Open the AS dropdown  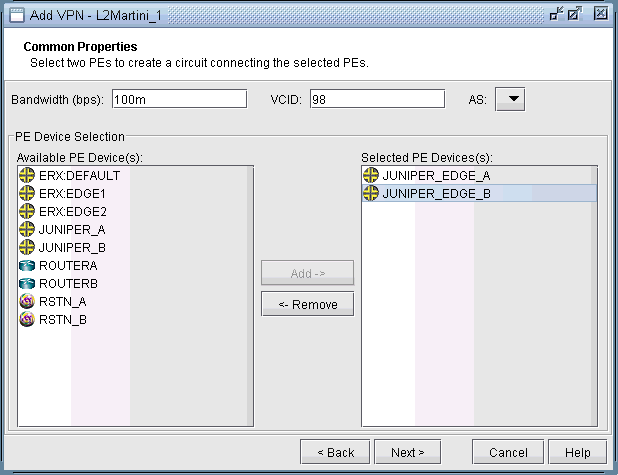point(510,99)
